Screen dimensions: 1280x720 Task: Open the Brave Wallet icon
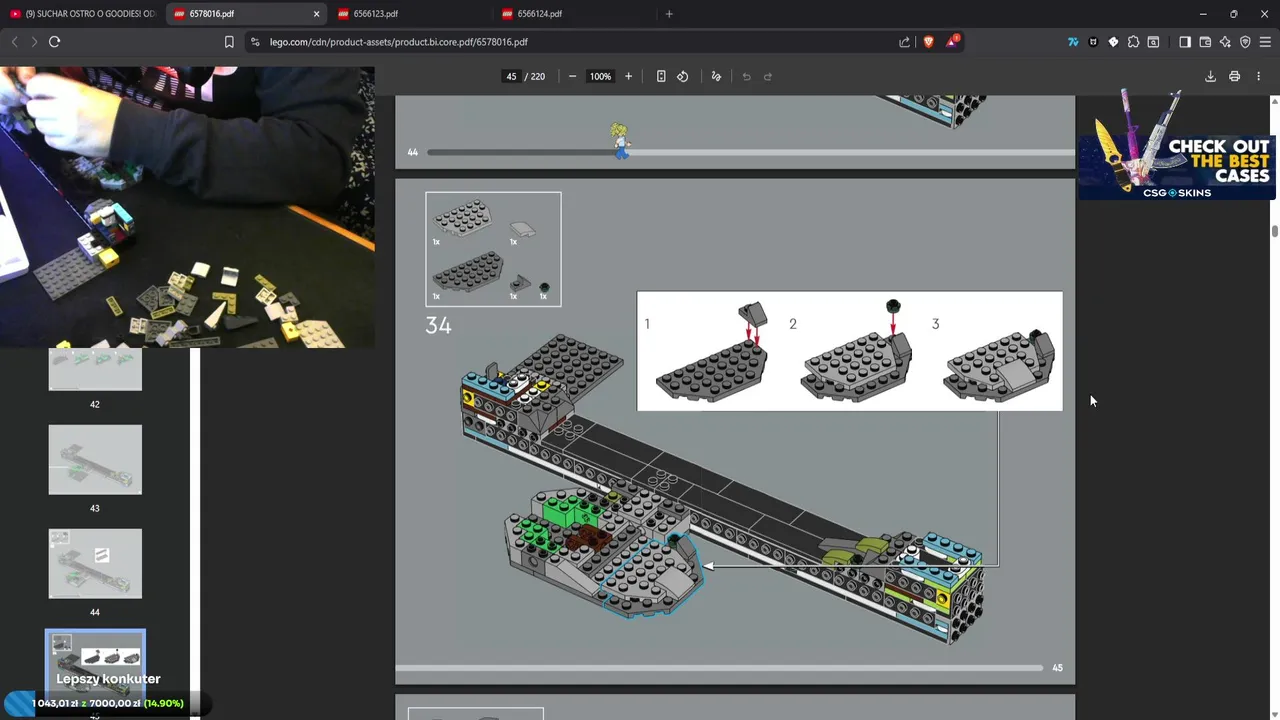click(1205, 42)
